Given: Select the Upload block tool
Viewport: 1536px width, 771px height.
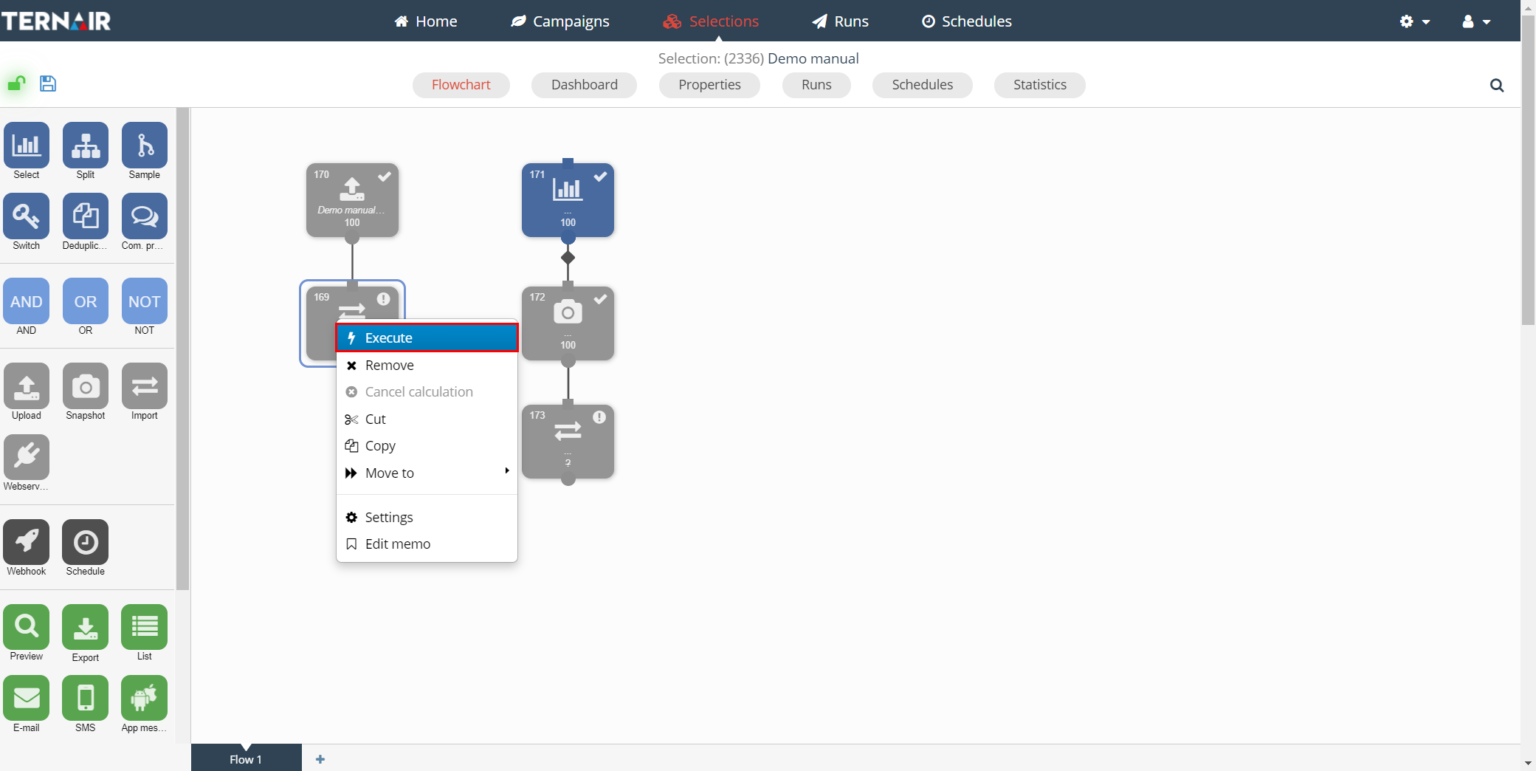Looking at the screenshot, I should pos(26,386).
